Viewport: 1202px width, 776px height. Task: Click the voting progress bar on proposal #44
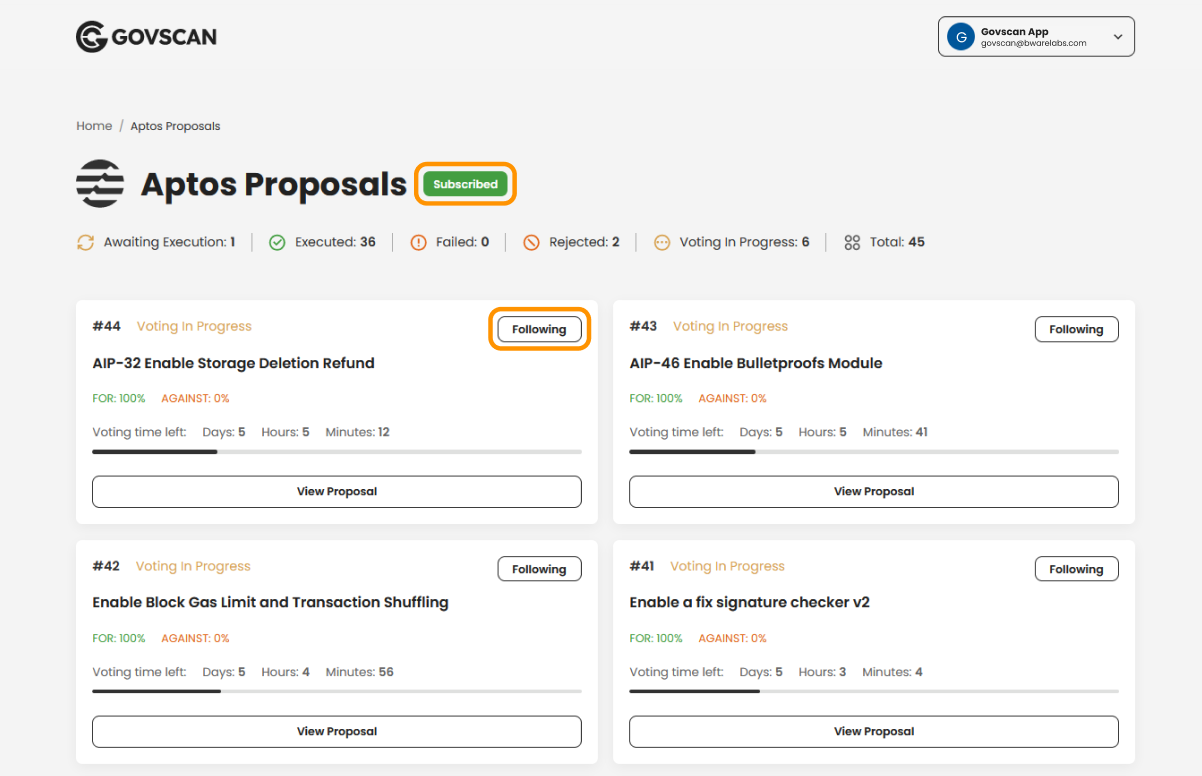[336, 451]
